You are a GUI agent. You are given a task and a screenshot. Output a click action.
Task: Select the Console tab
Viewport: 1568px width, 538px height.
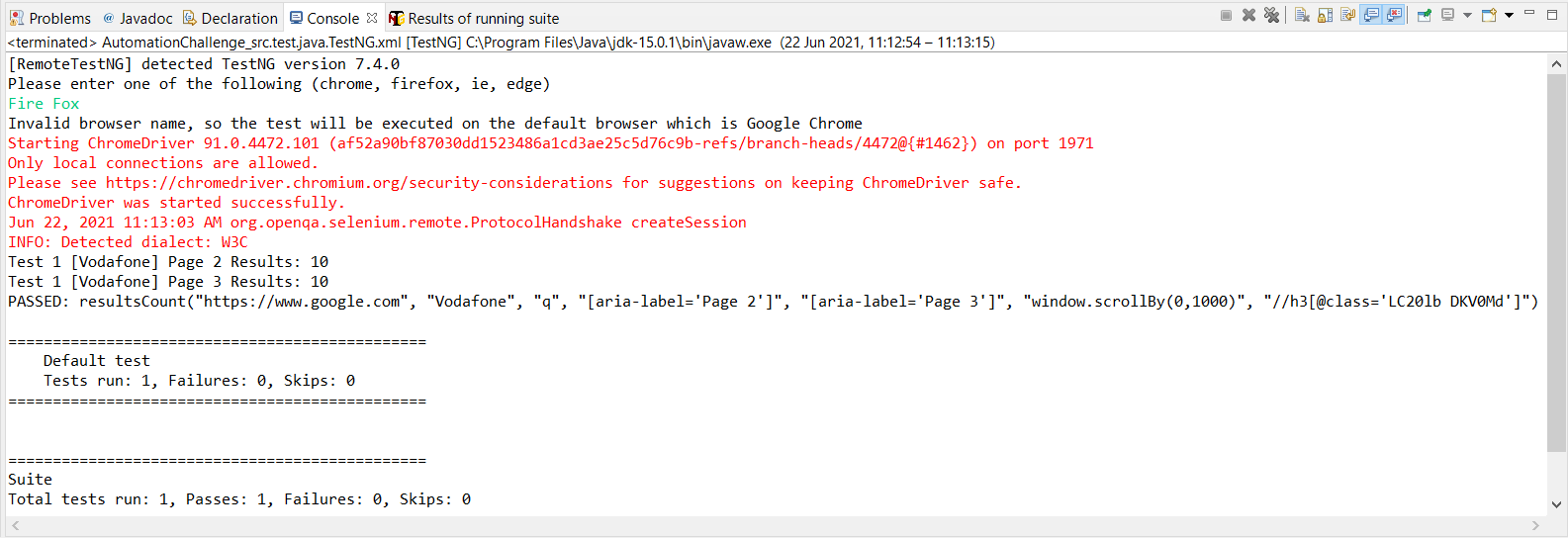coord(332,18)
